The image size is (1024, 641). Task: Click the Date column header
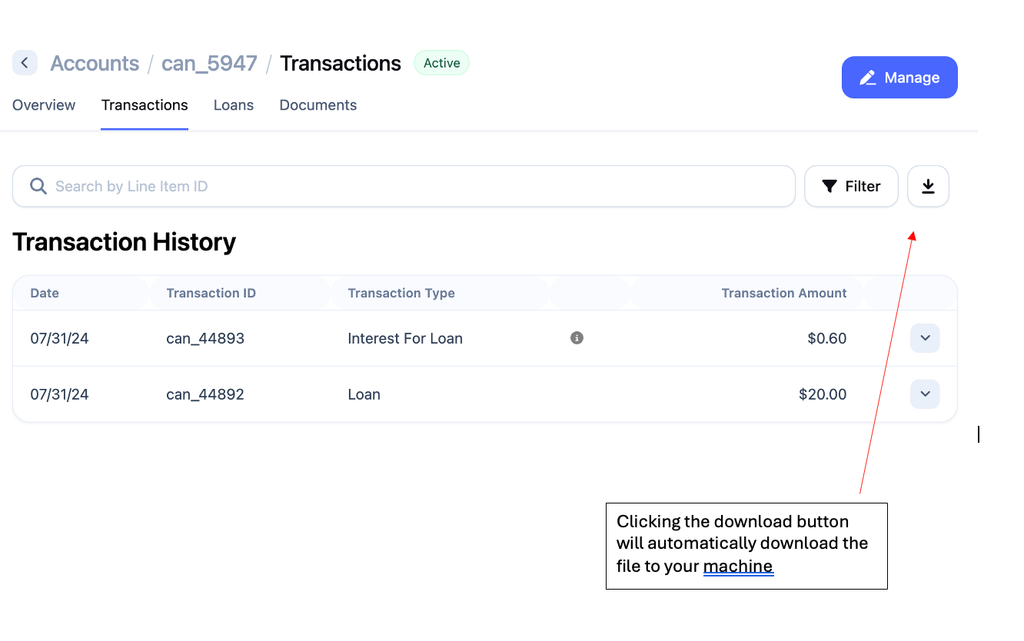point(45,293)
